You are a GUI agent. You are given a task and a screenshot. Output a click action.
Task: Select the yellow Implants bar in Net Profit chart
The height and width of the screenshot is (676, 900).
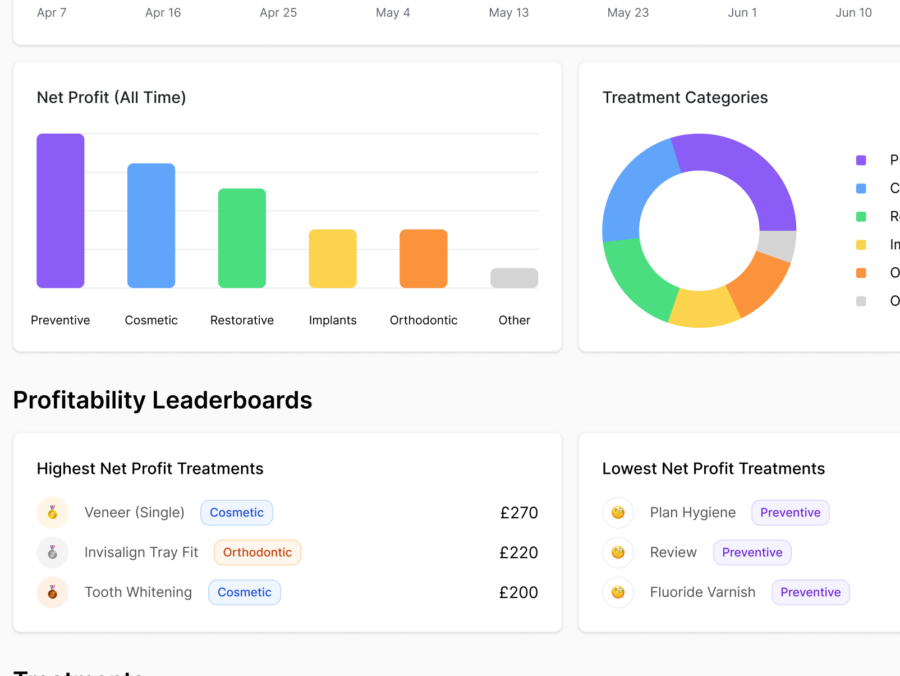tap(333, 259)
